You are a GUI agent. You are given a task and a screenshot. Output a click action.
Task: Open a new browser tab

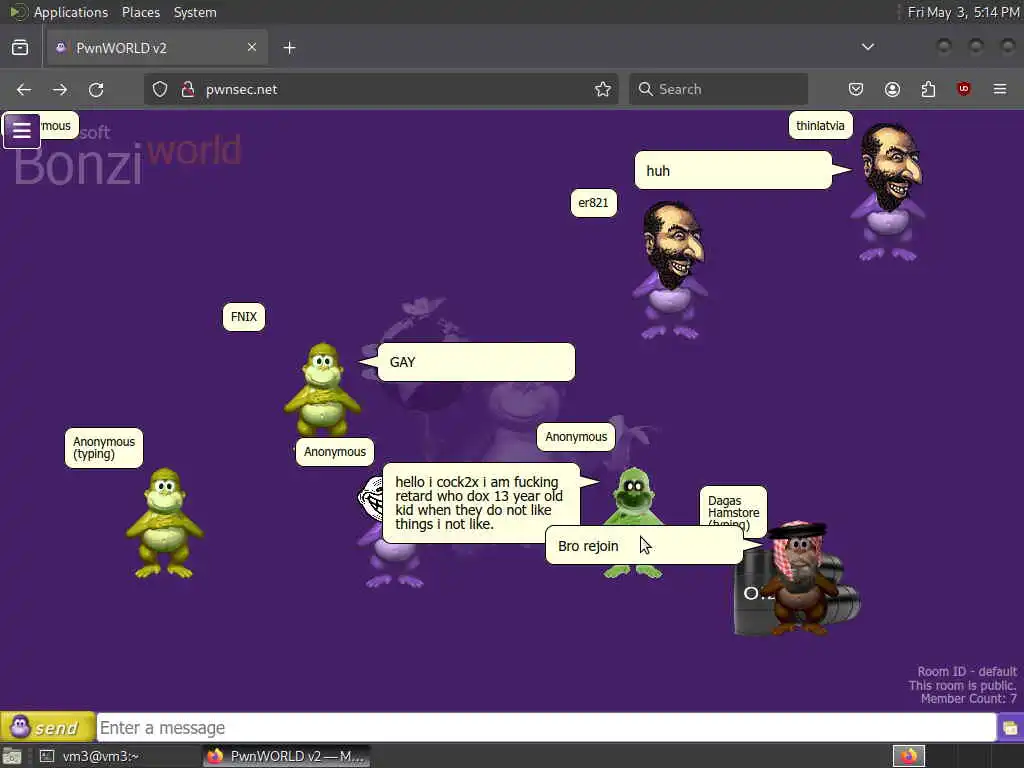(x=289, y=48)
